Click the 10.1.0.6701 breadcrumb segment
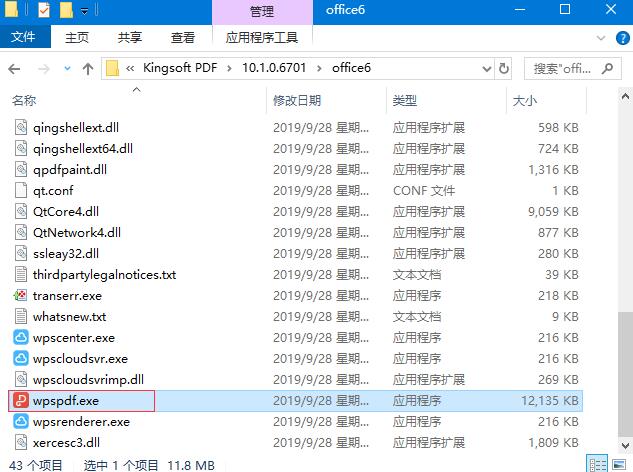The width and height of the screenshot is (633, 472). (x=274, y=68)
